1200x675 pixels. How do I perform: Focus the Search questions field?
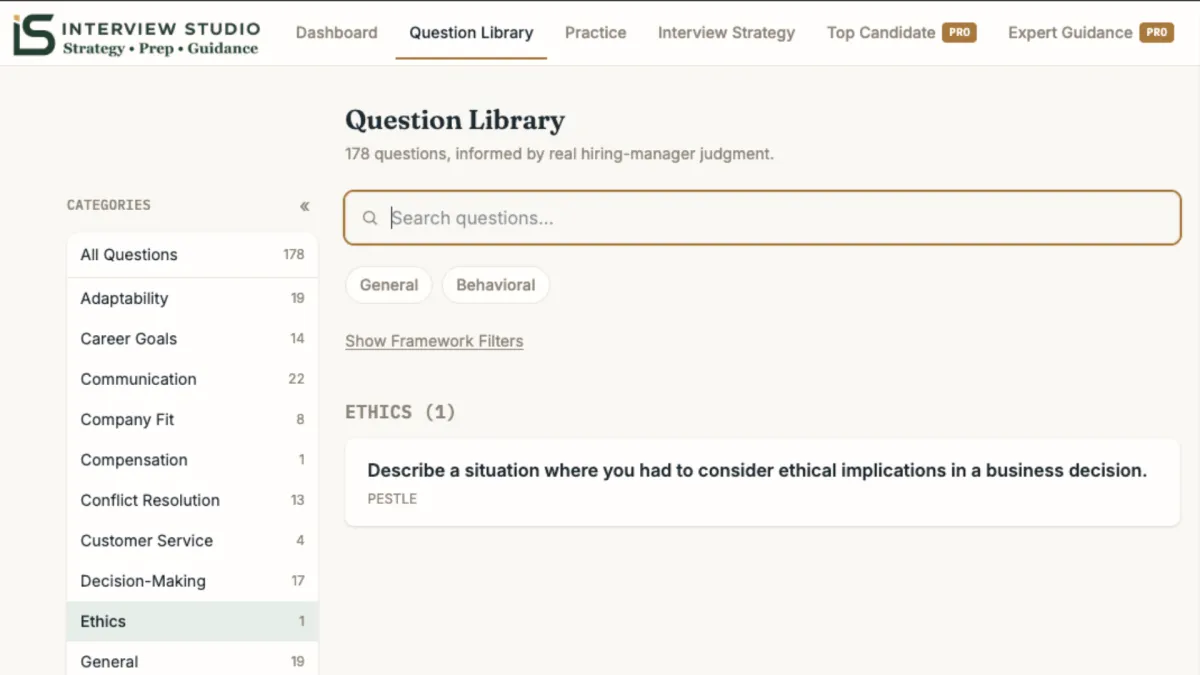coord(762,218)
